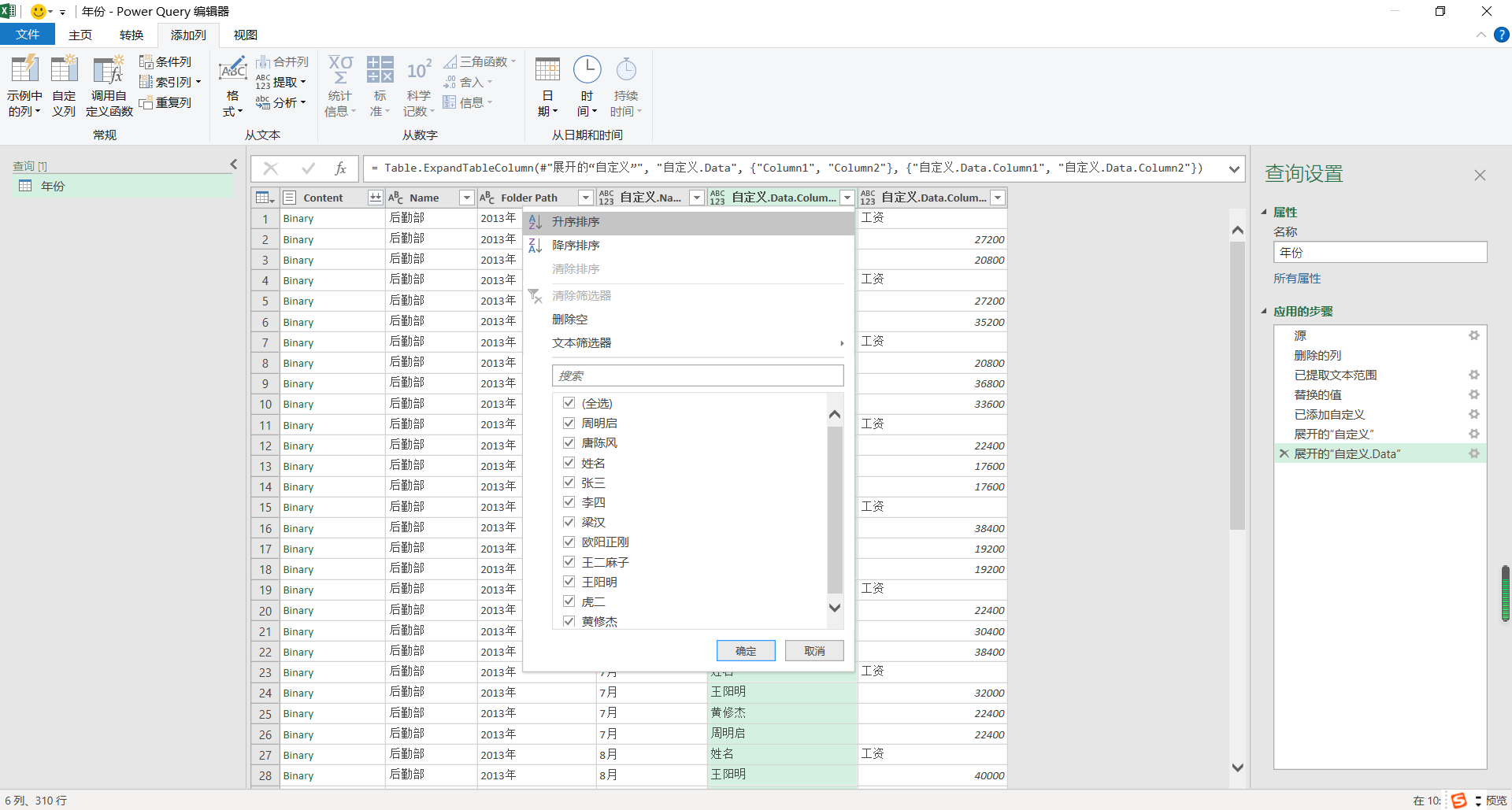Click the filter 搜索 search box
Viewport: 1512px width, 810px height.
[x=698, y=375]
